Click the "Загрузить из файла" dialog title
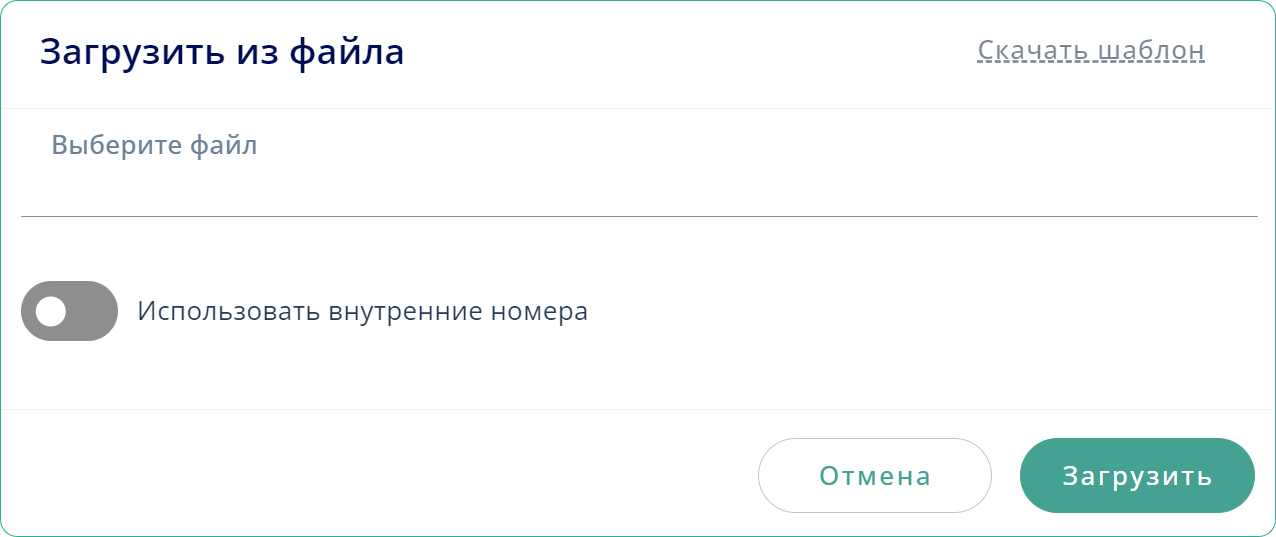This screenshot has width=1276, height=537. (222, 52)
